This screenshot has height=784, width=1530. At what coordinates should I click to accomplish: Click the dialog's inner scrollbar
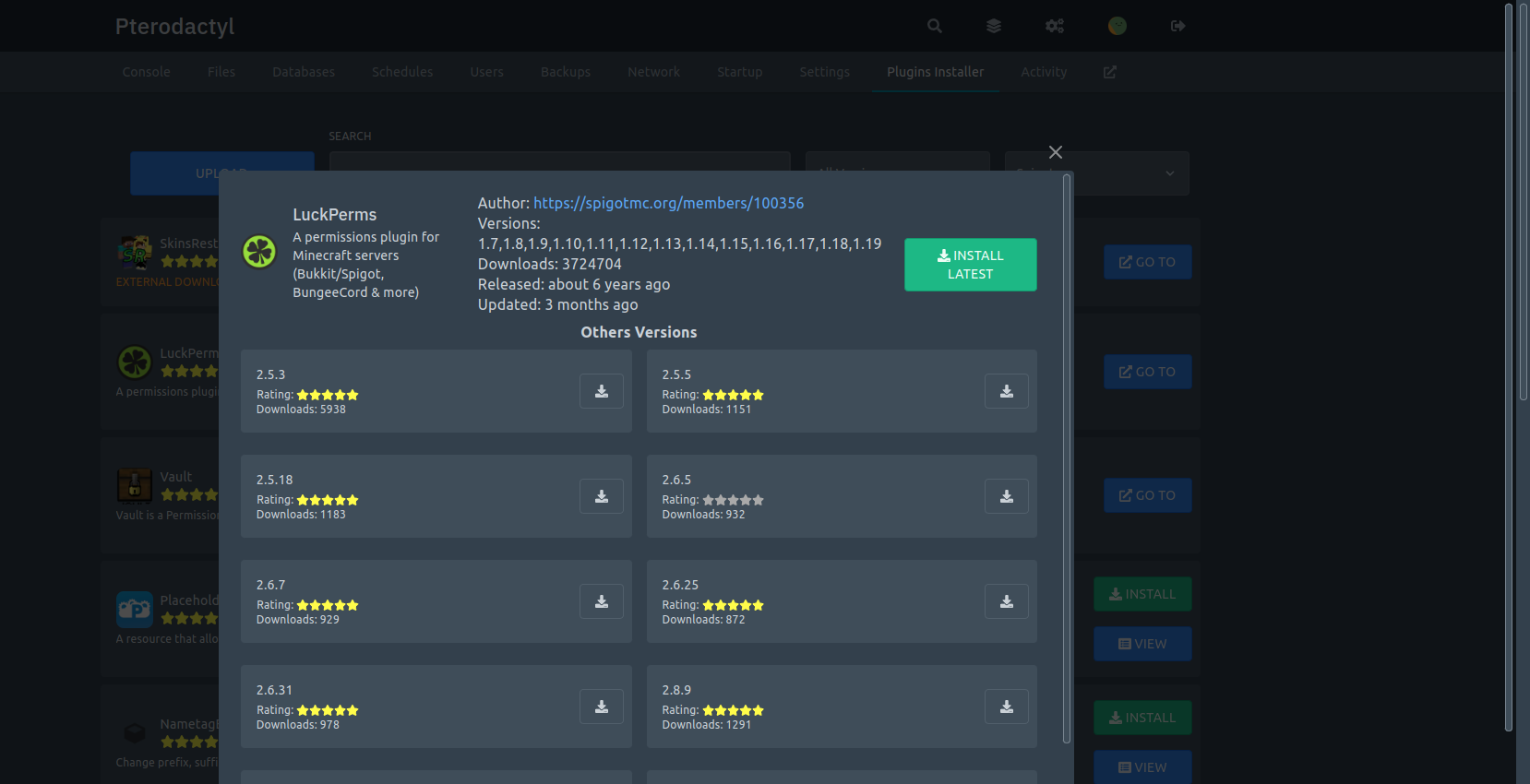click(x=1067, y=457)
